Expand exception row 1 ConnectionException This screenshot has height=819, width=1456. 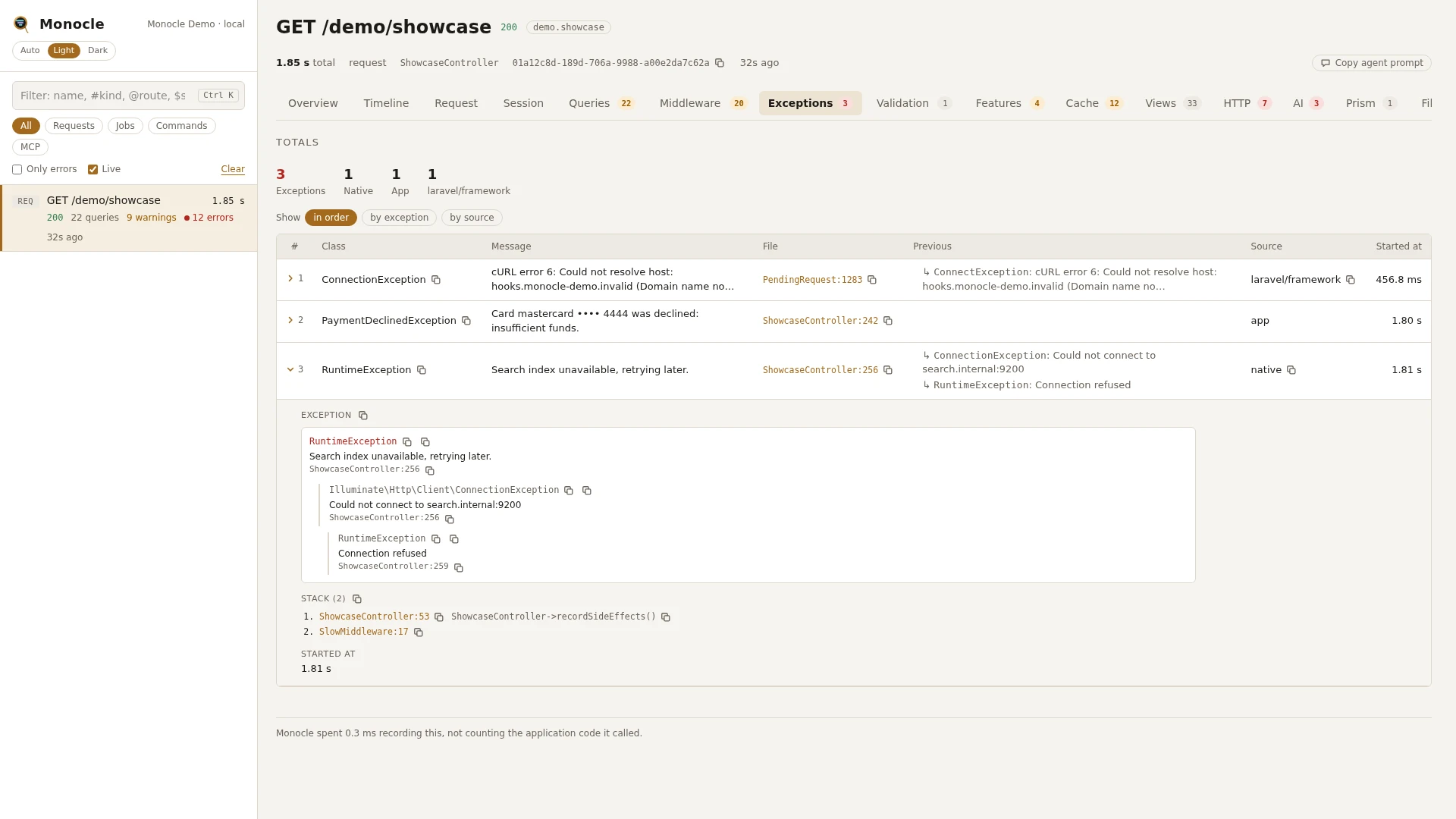290,279
